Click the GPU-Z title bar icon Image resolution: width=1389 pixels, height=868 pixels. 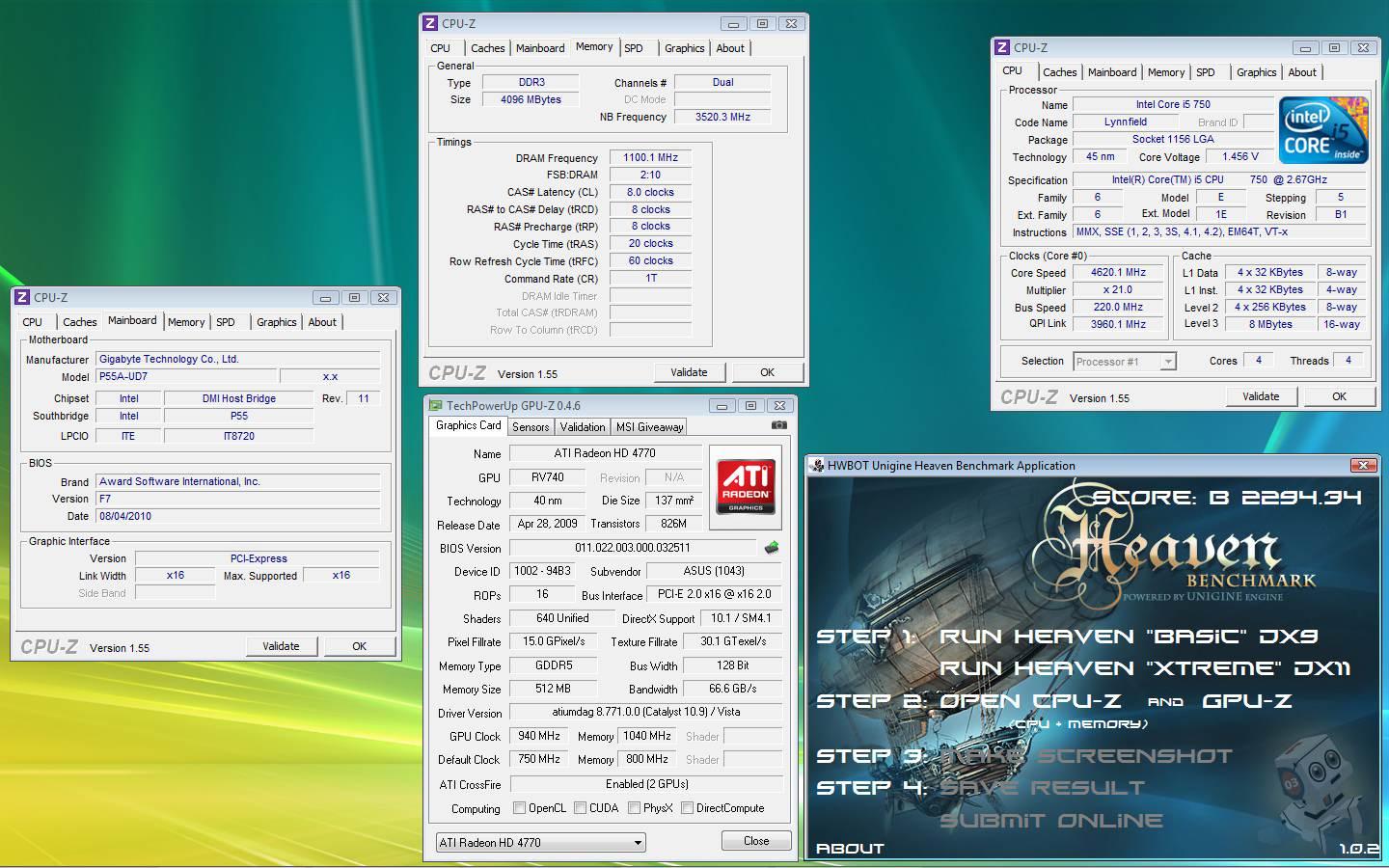click(435, 406)
